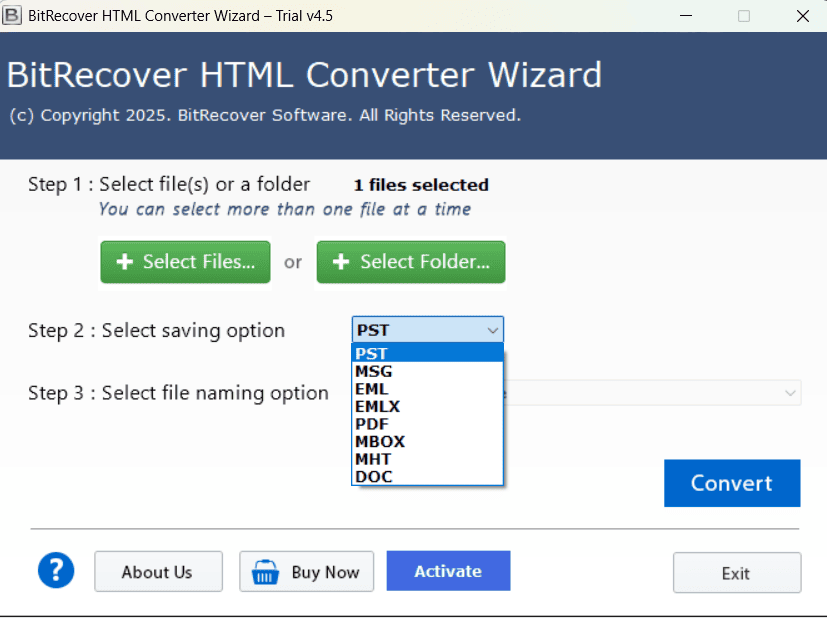Open the file naming option dropdown arrow
This screenshot has height=618, width=827.
(x=790, y=393)
